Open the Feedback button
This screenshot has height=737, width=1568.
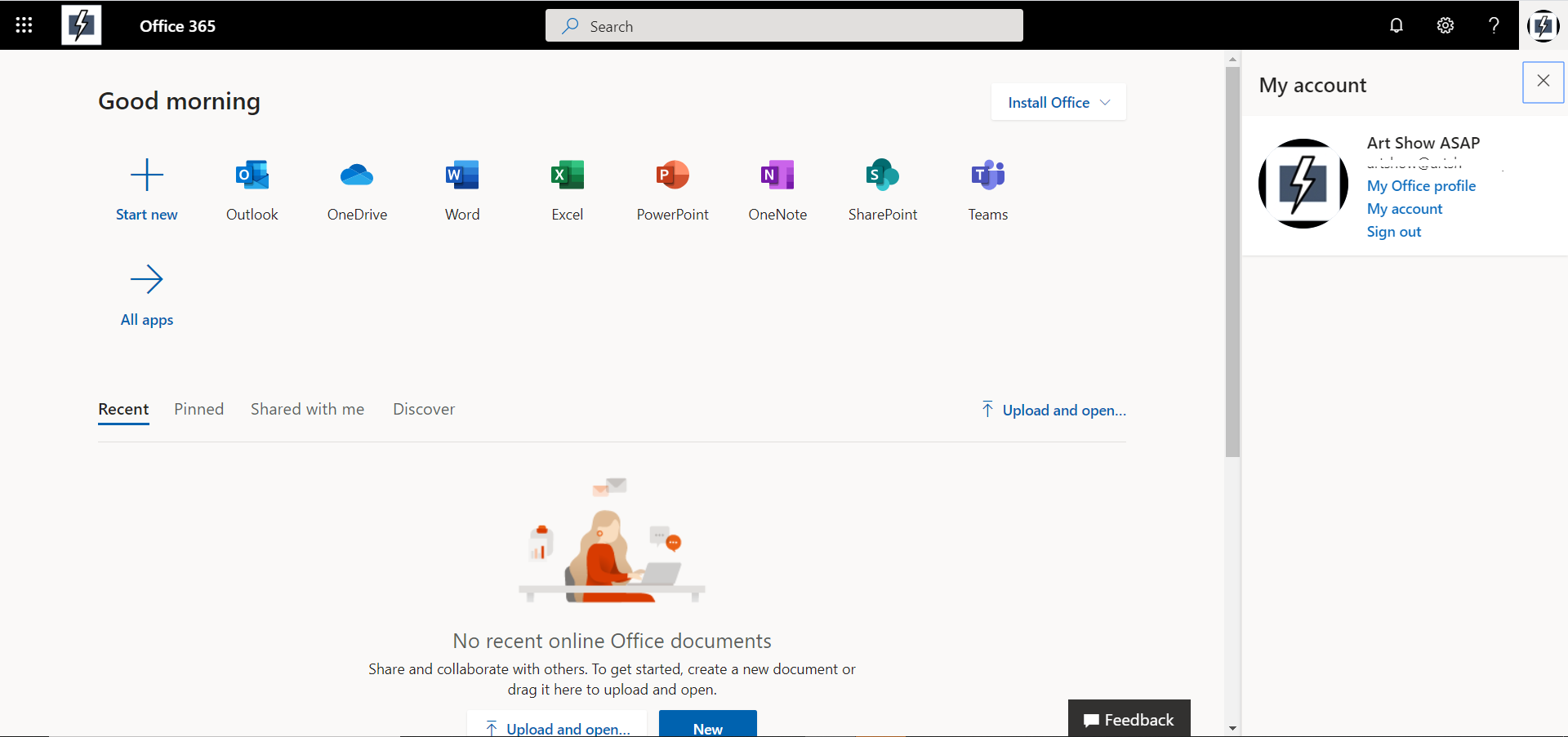1129,719
